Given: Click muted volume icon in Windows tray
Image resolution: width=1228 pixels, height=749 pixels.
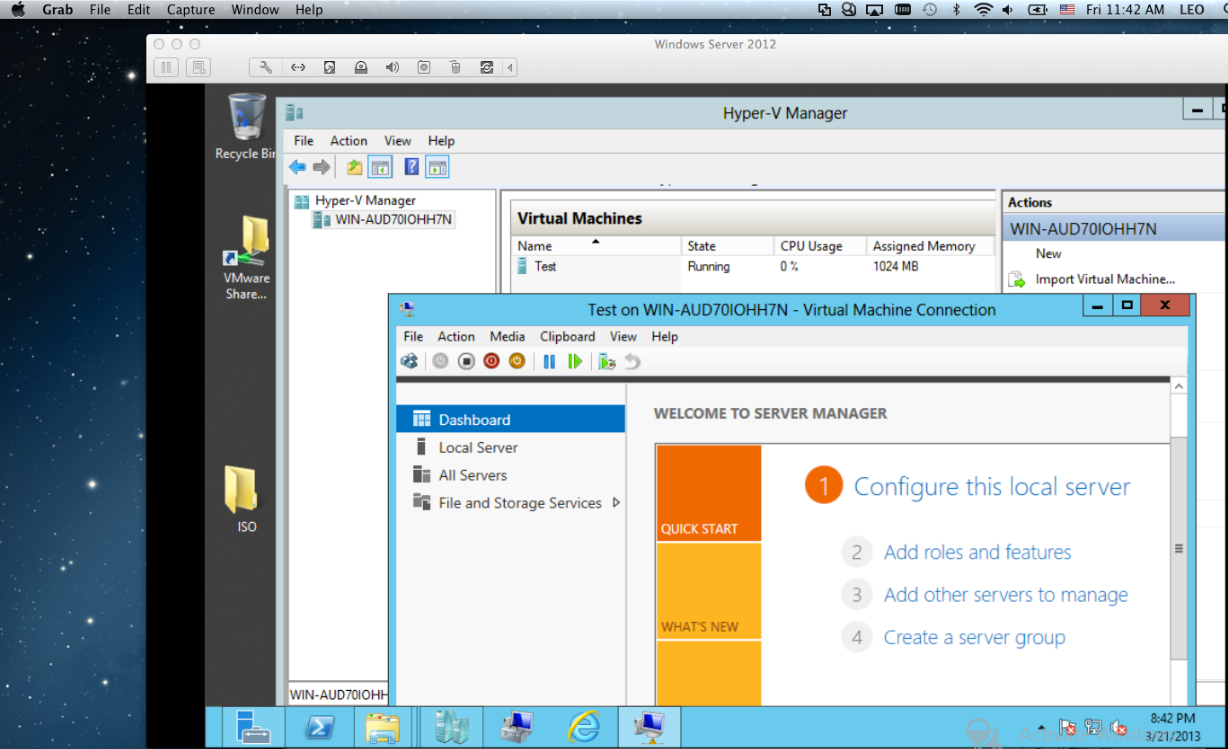Looking at the screenshot, I should 1119,728.
